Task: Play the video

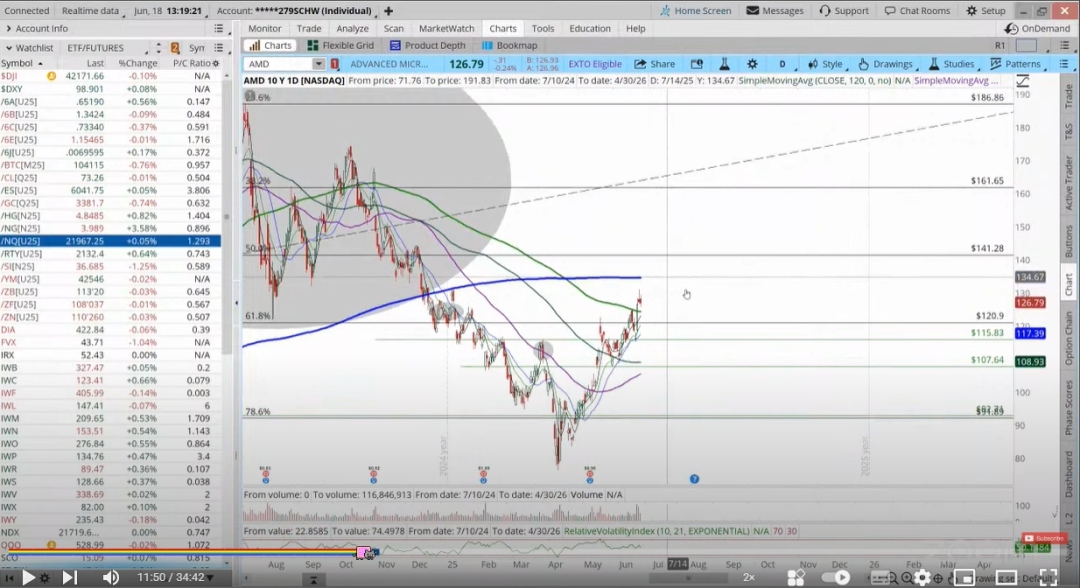Action: point(28,577)
